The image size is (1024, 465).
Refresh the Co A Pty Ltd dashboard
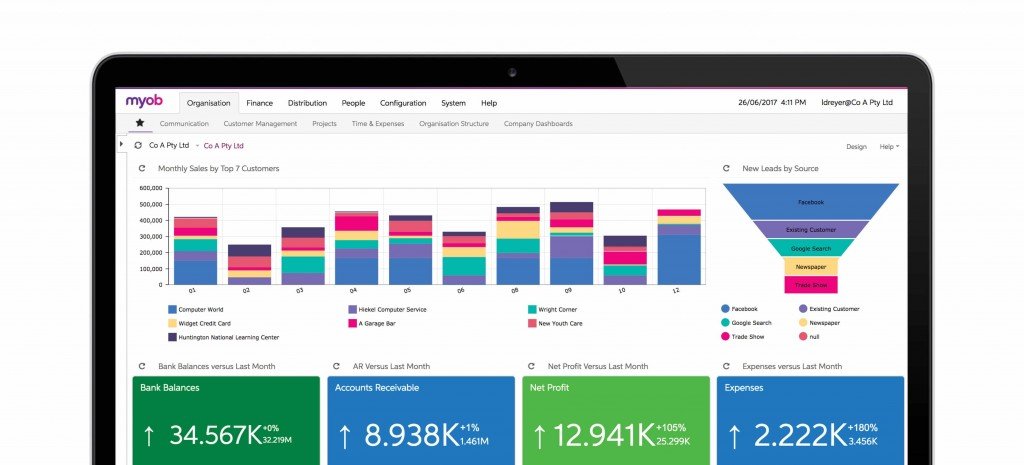[137, 146]
